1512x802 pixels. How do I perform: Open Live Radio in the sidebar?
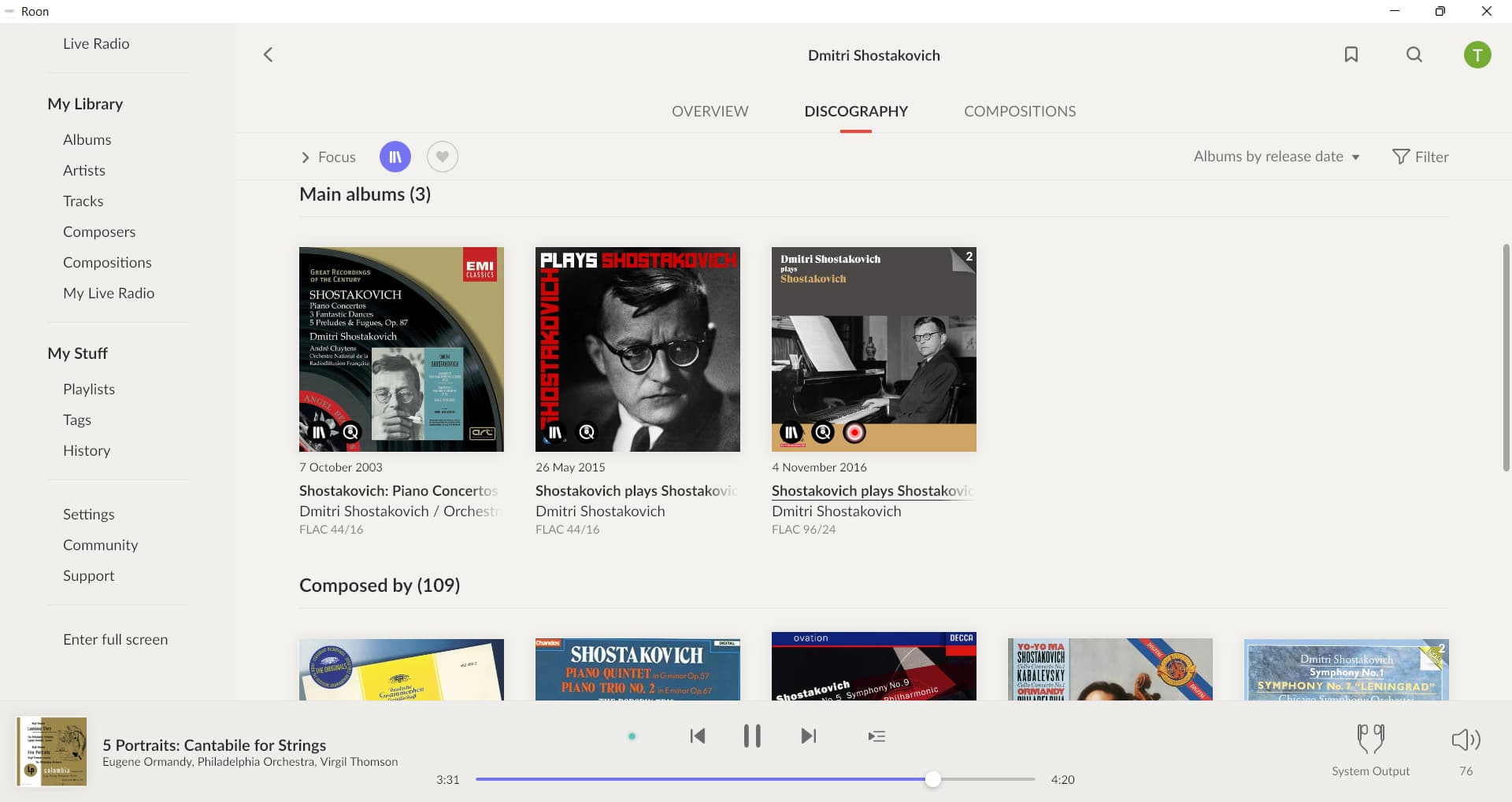coord(96,43)
